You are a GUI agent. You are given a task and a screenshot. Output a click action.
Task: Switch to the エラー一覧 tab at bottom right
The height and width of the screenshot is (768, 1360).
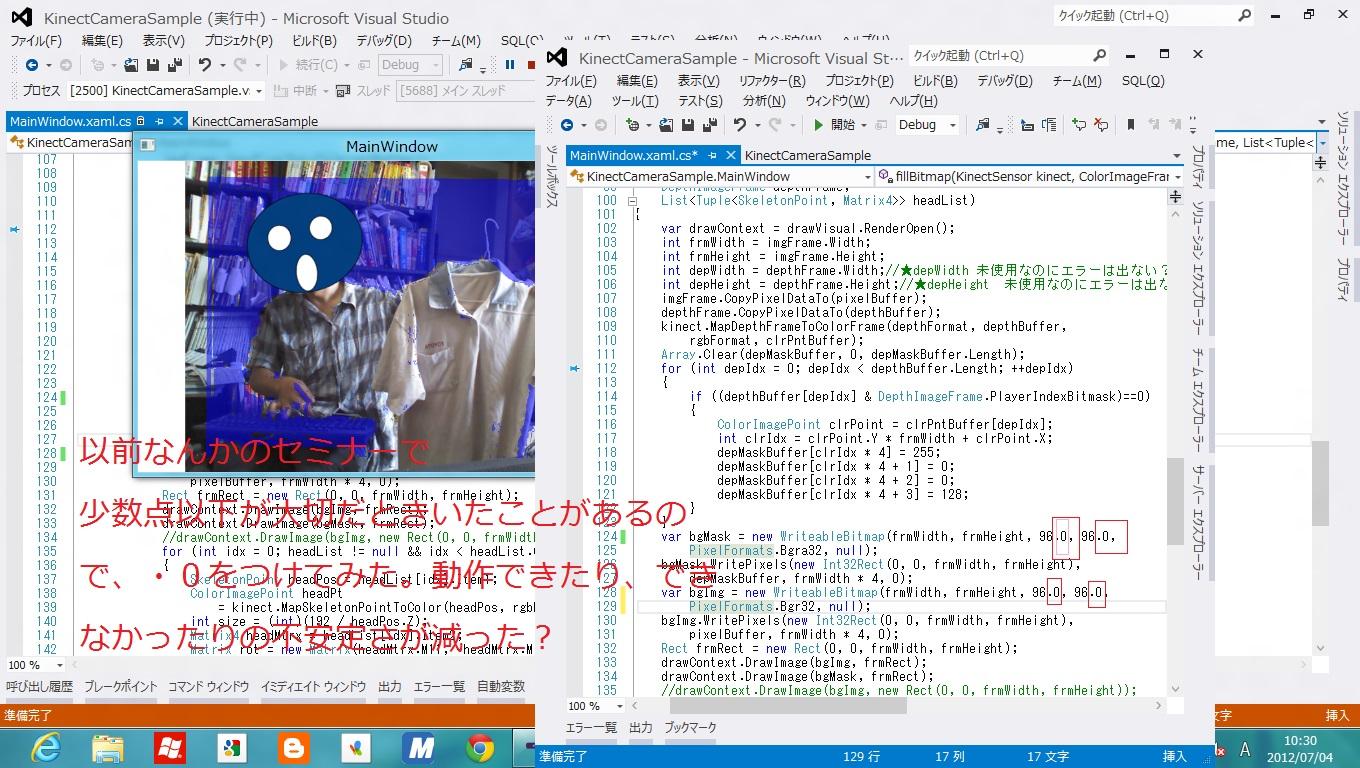(591, 728)
